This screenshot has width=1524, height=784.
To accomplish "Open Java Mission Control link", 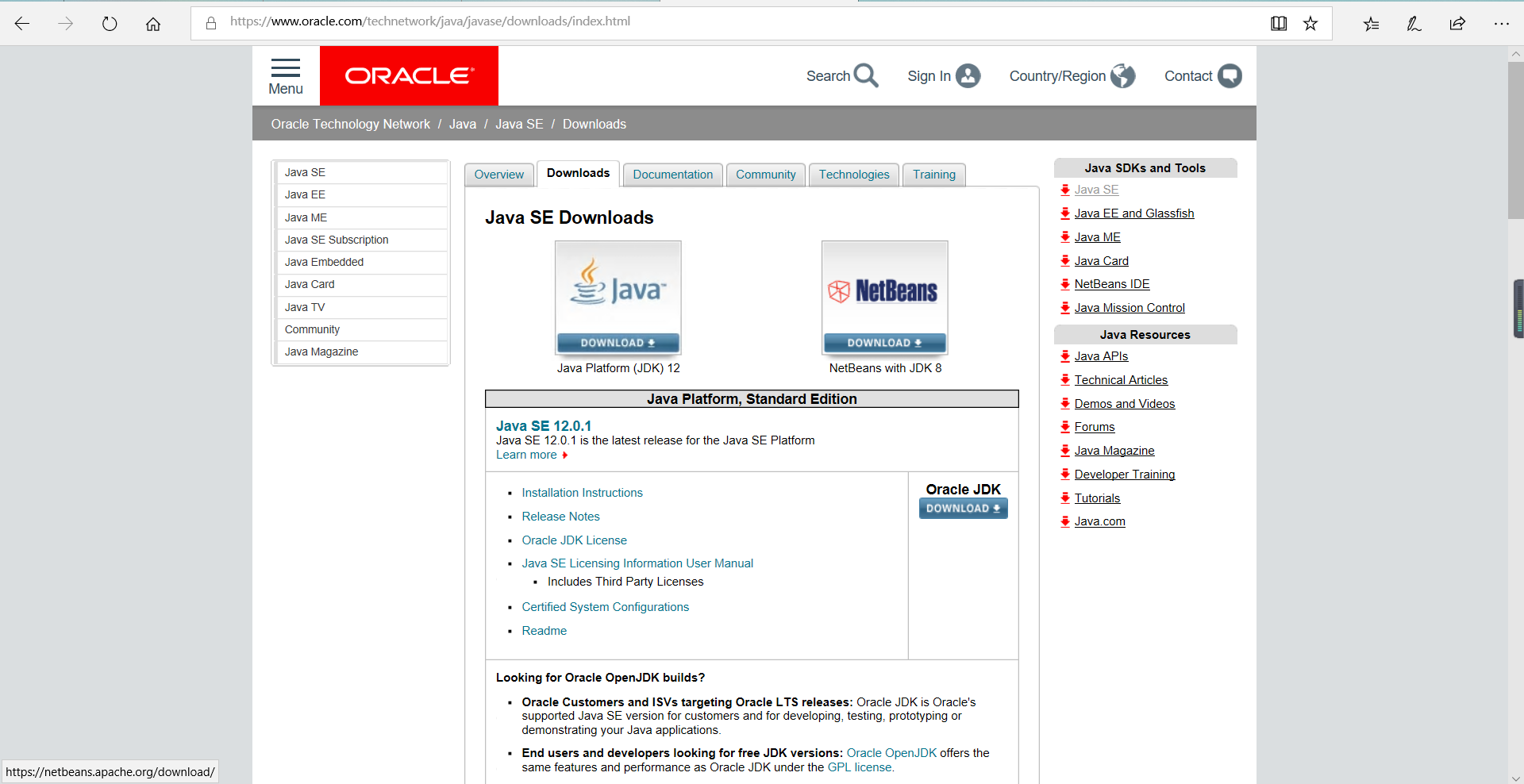I will point(1130,308).
